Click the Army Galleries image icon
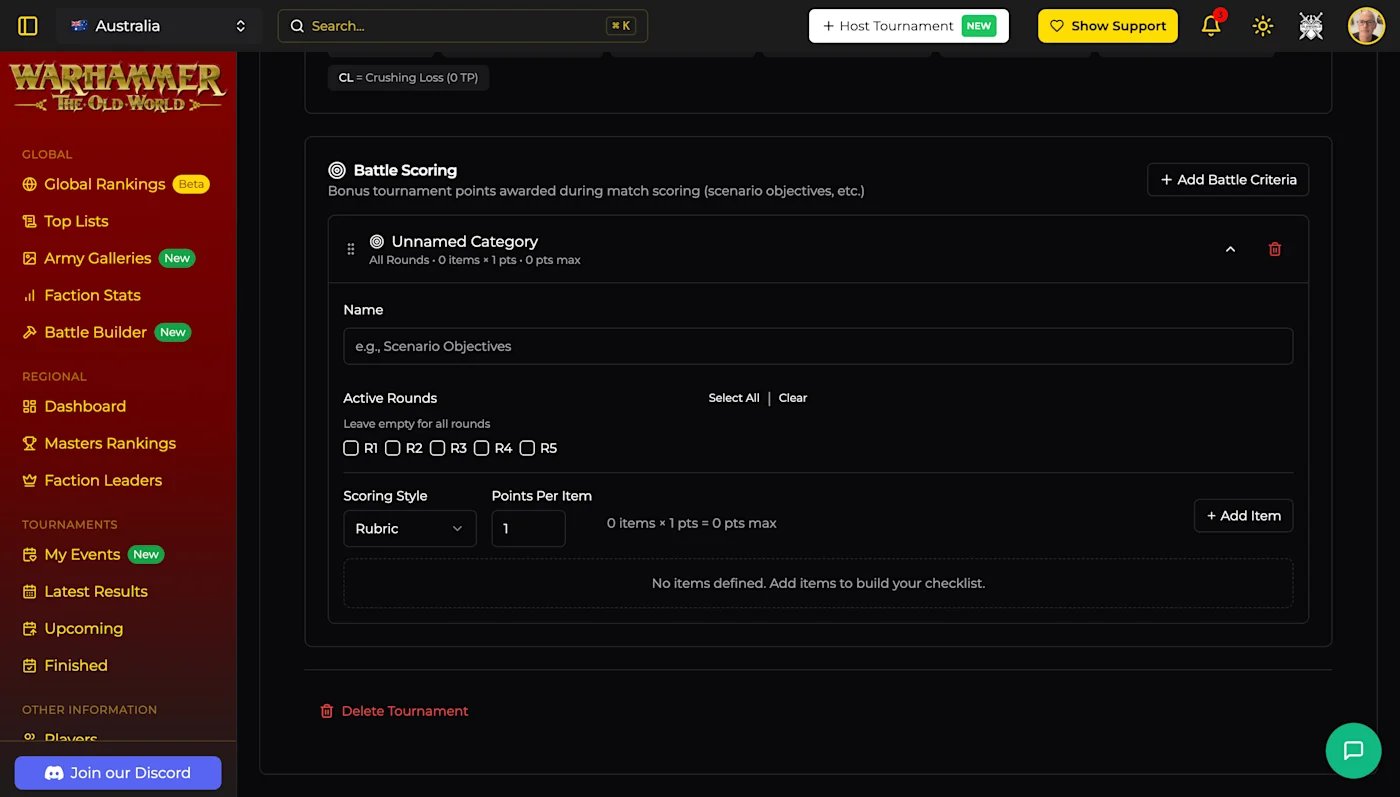The height and width of the screenshot is (797, 1400). tap(30, 258)
